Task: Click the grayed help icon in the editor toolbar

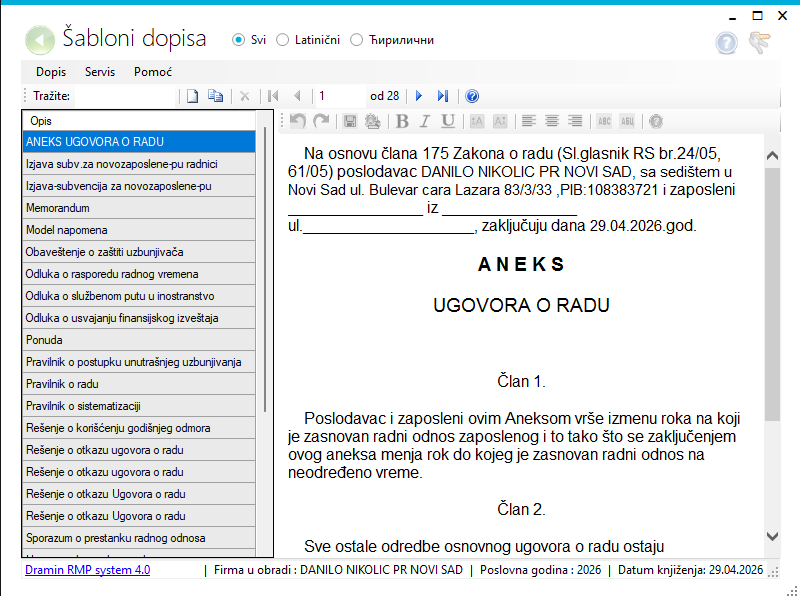Action: point(656,121)
